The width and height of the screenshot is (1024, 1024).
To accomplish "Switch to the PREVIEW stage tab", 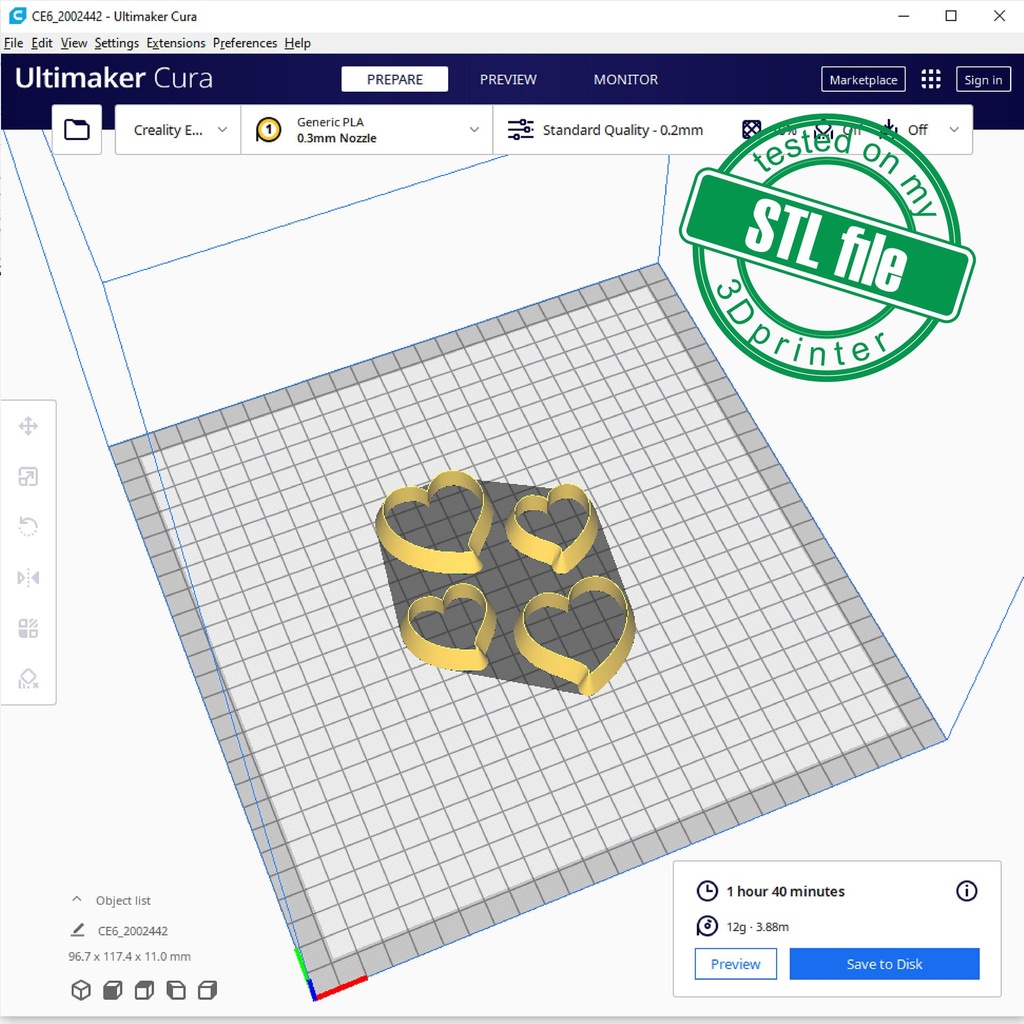I will (x=508, y=80).
